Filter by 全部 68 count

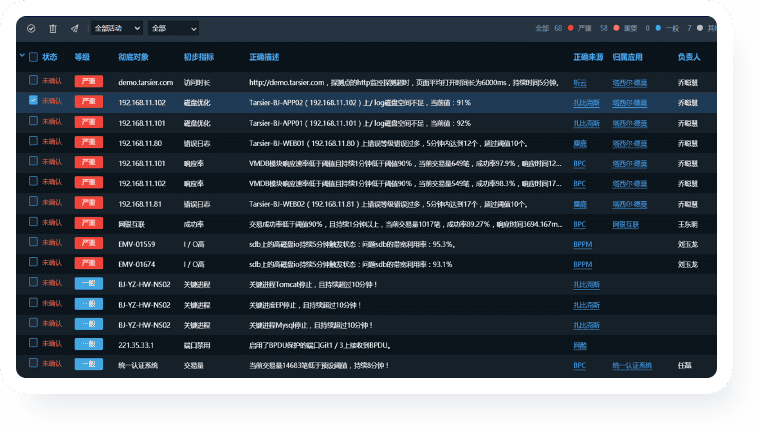coord(549,28)
